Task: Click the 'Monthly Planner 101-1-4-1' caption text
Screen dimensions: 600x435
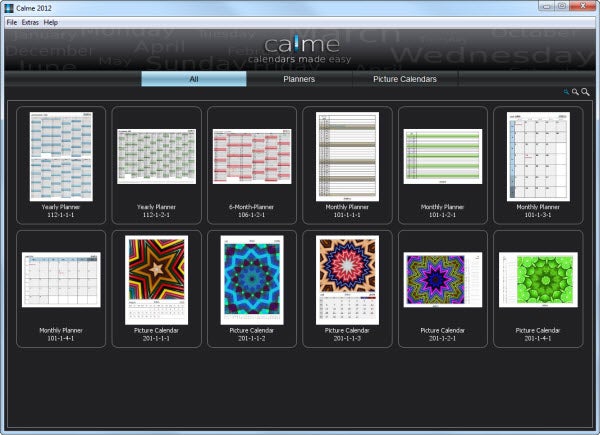Action: coord(61,334)
